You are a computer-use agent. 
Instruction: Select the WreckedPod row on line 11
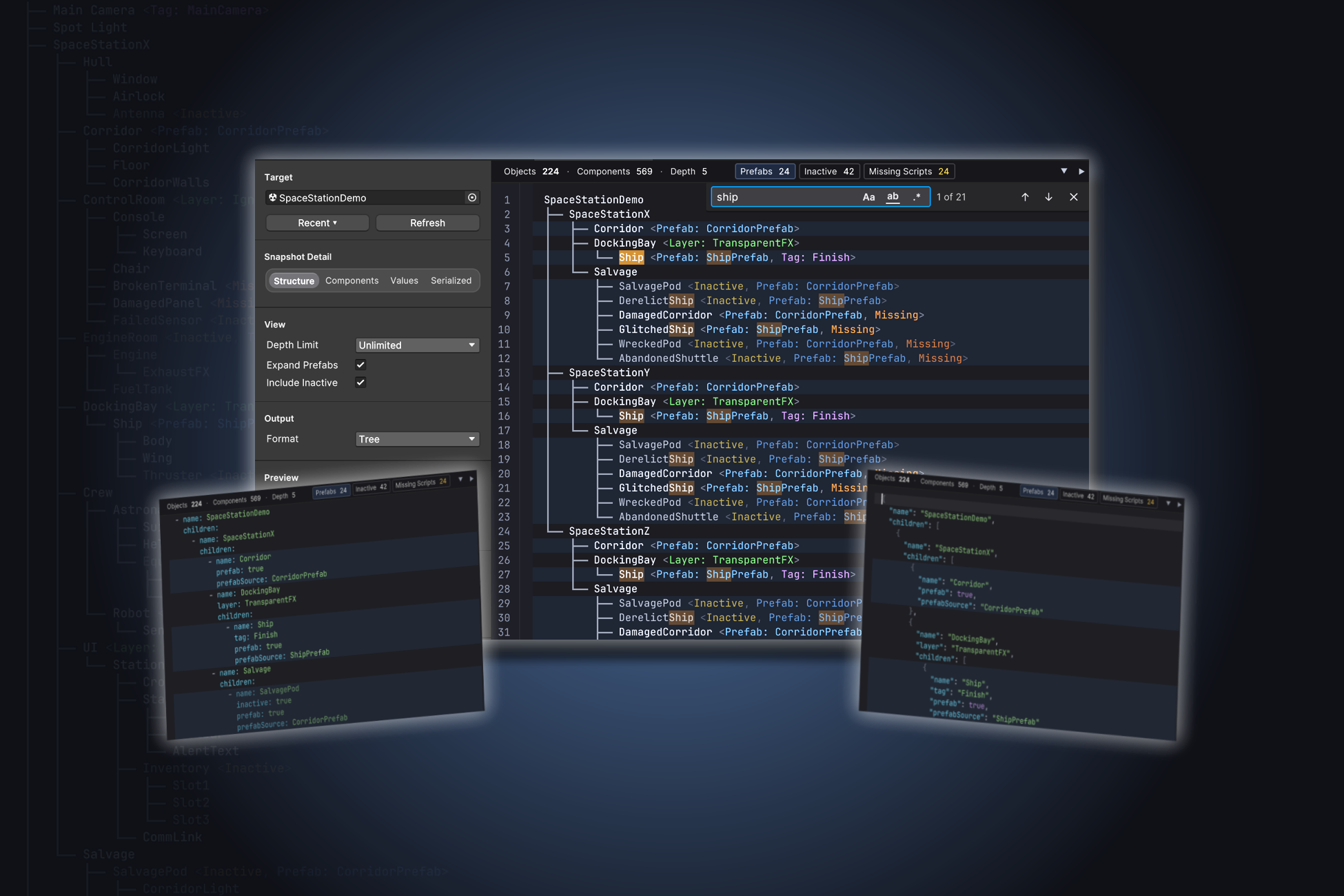pos(811,345)
